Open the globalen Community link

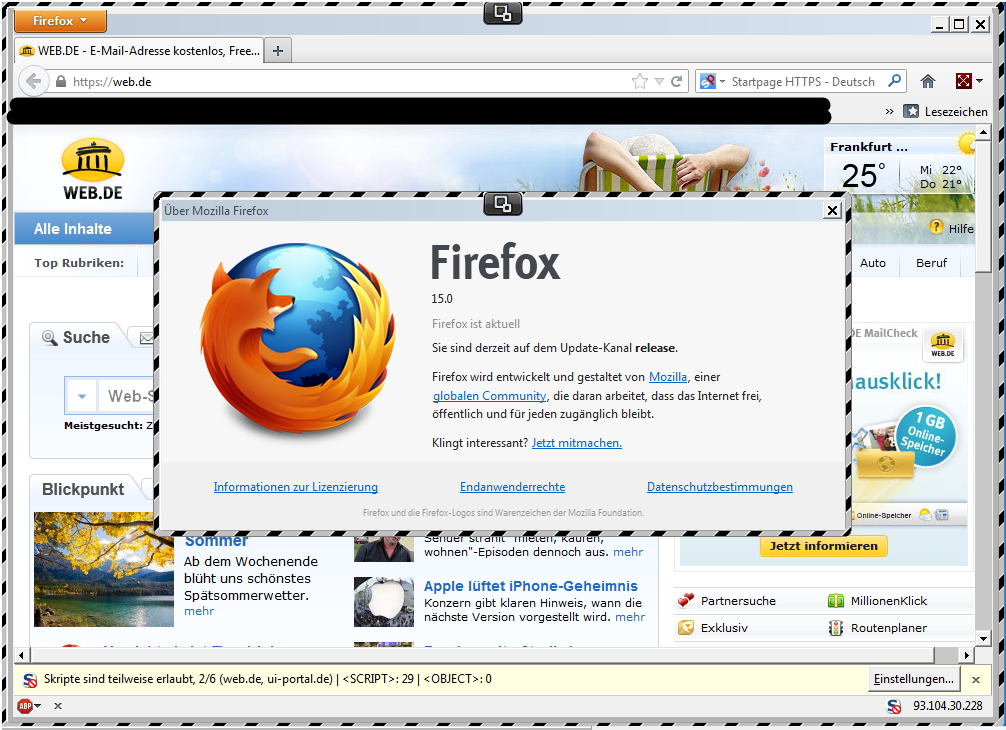(490, 396)
